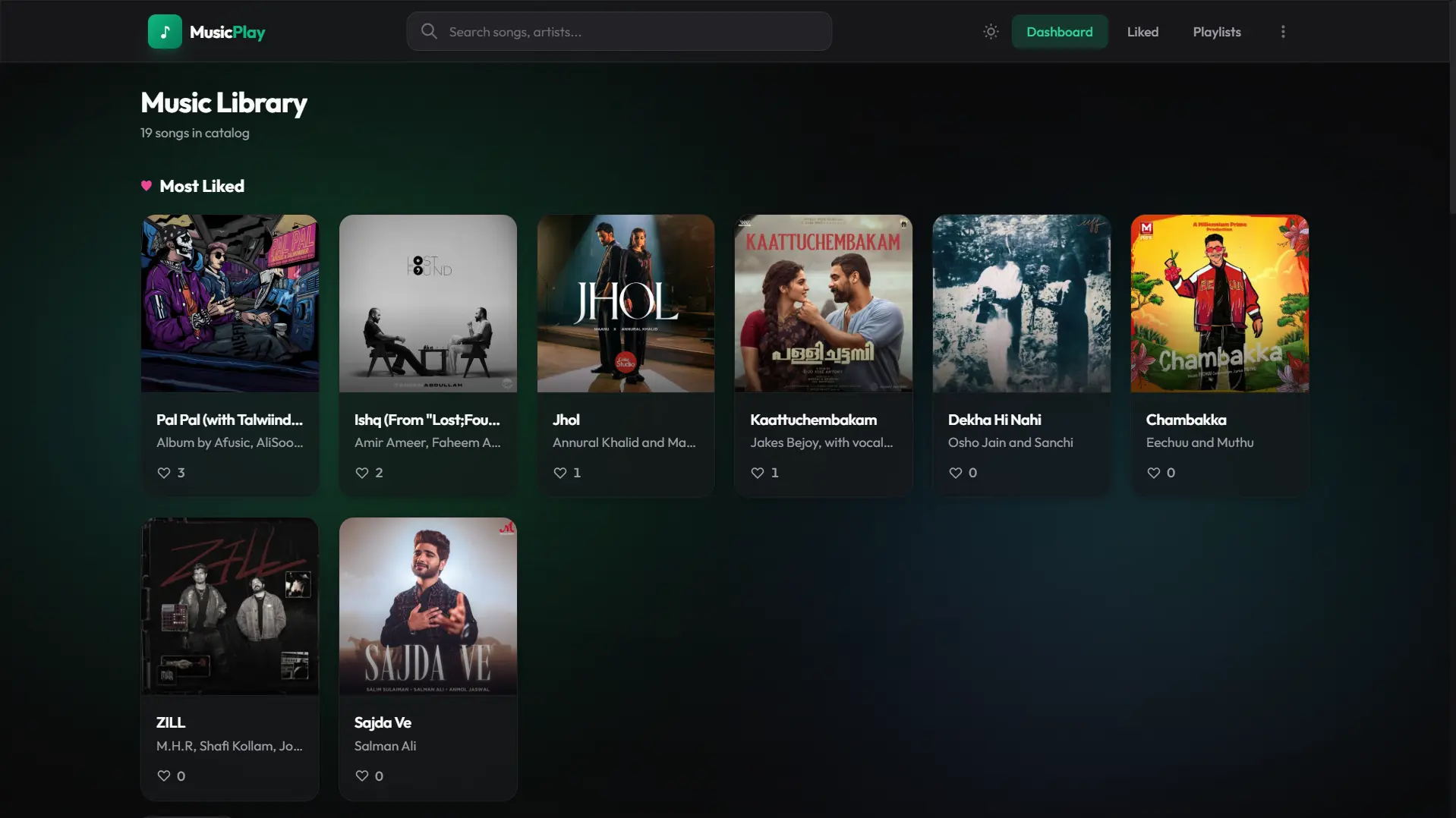
Task: Like Sajda Ve using heart icon
Action: (361, 776)
